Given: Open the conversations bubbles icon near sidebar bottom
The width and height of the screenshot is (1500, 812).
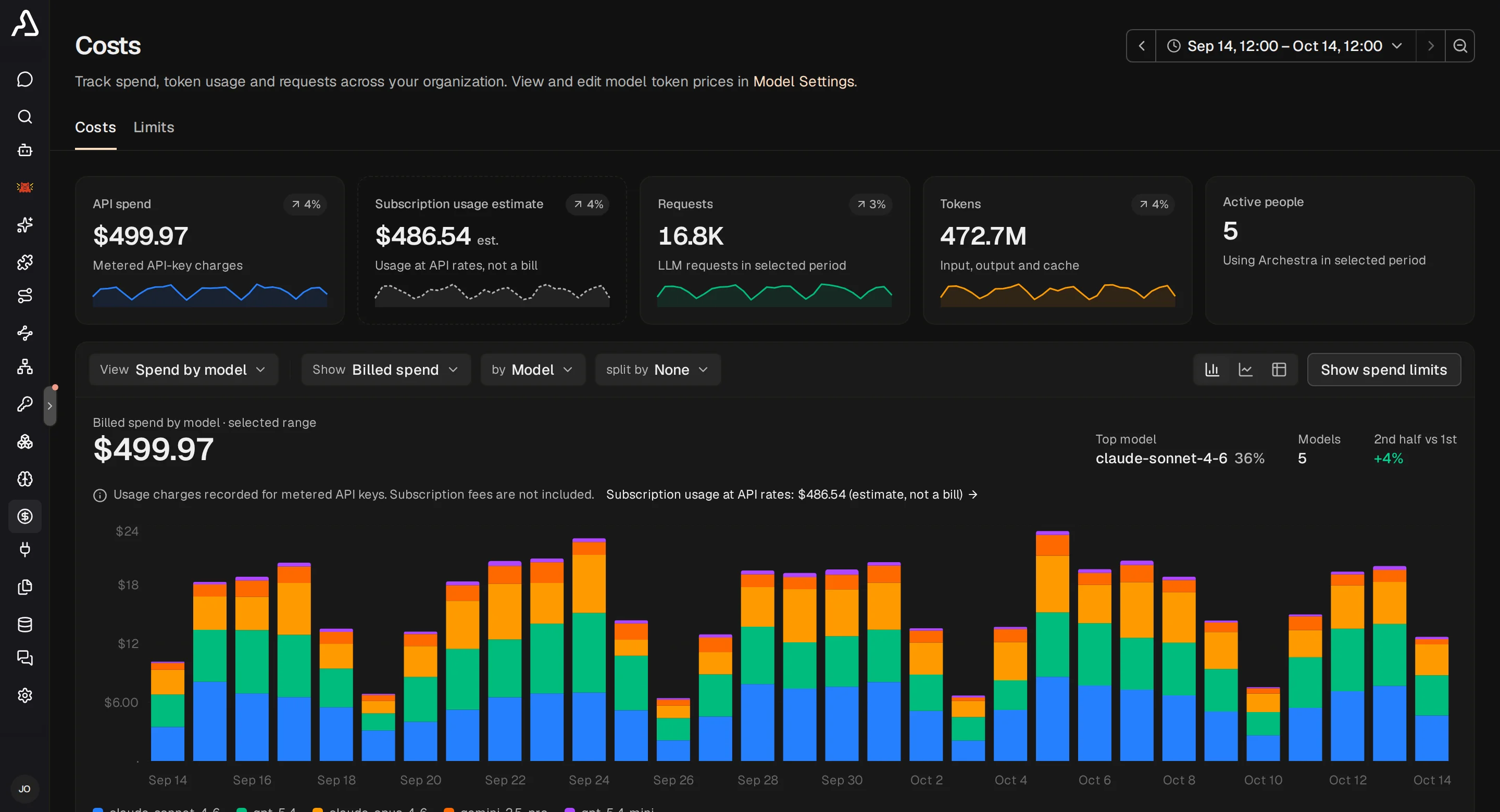Looking at the screenshot, I should pyautogui.click(x=24, y=658).
